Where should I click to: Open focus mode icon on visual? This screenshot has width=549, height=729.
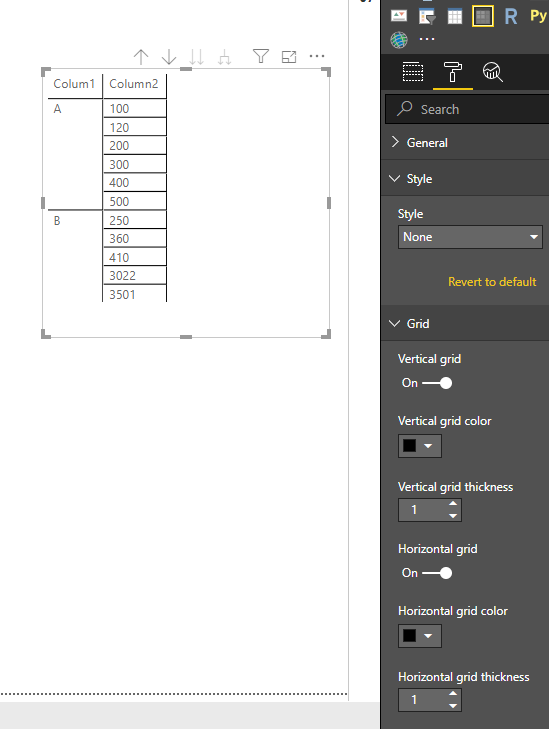(x=289, y=57)
